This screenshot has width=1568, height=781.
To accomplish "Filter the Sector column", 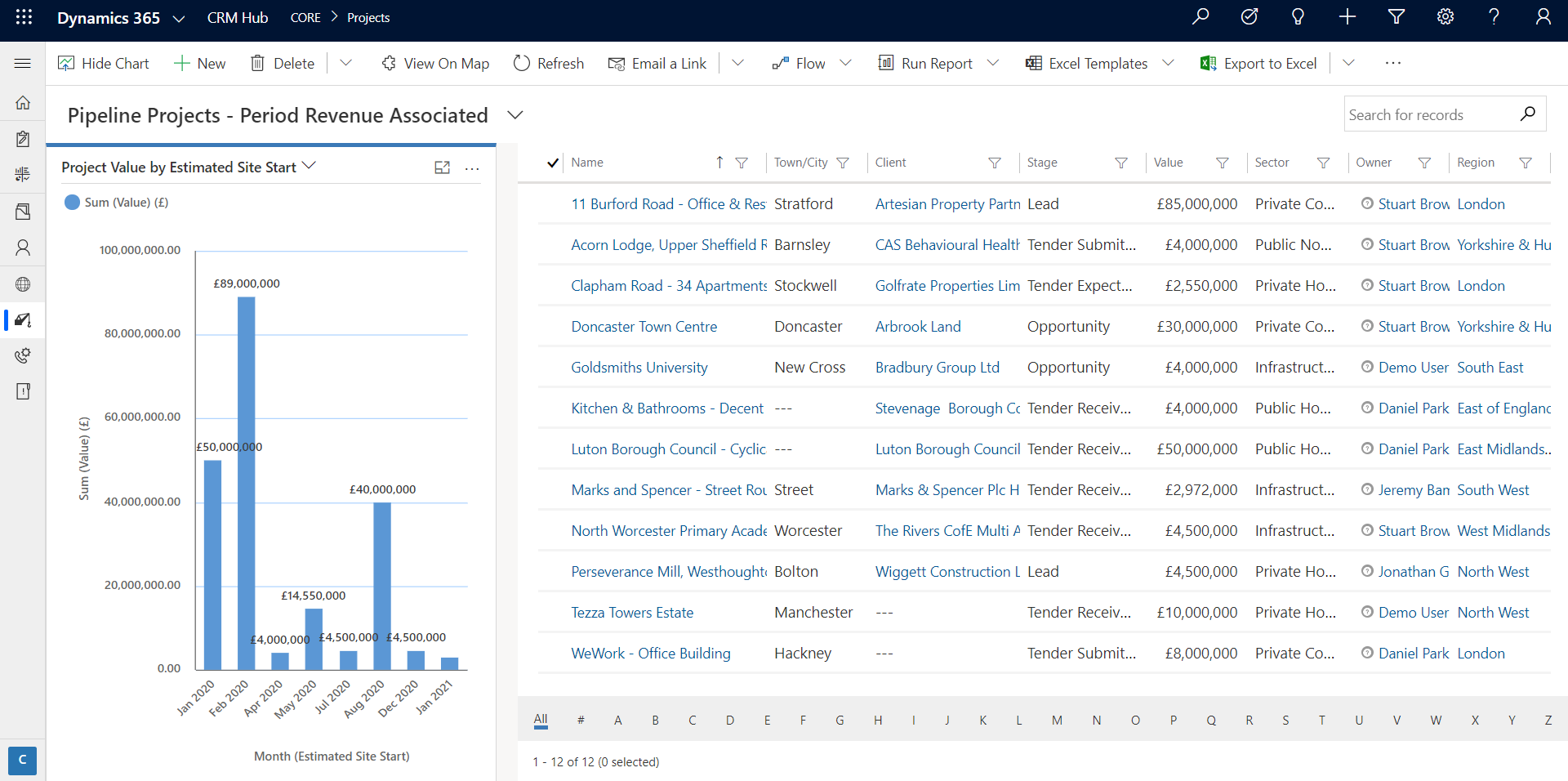I will (1324, 163).
